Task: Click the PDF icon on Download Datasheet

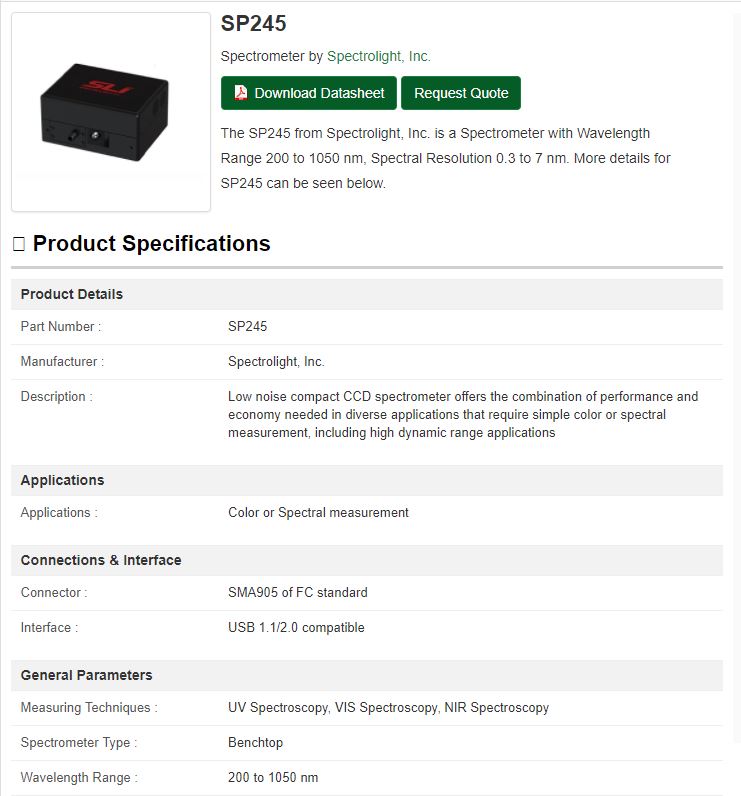Action: 241,93
